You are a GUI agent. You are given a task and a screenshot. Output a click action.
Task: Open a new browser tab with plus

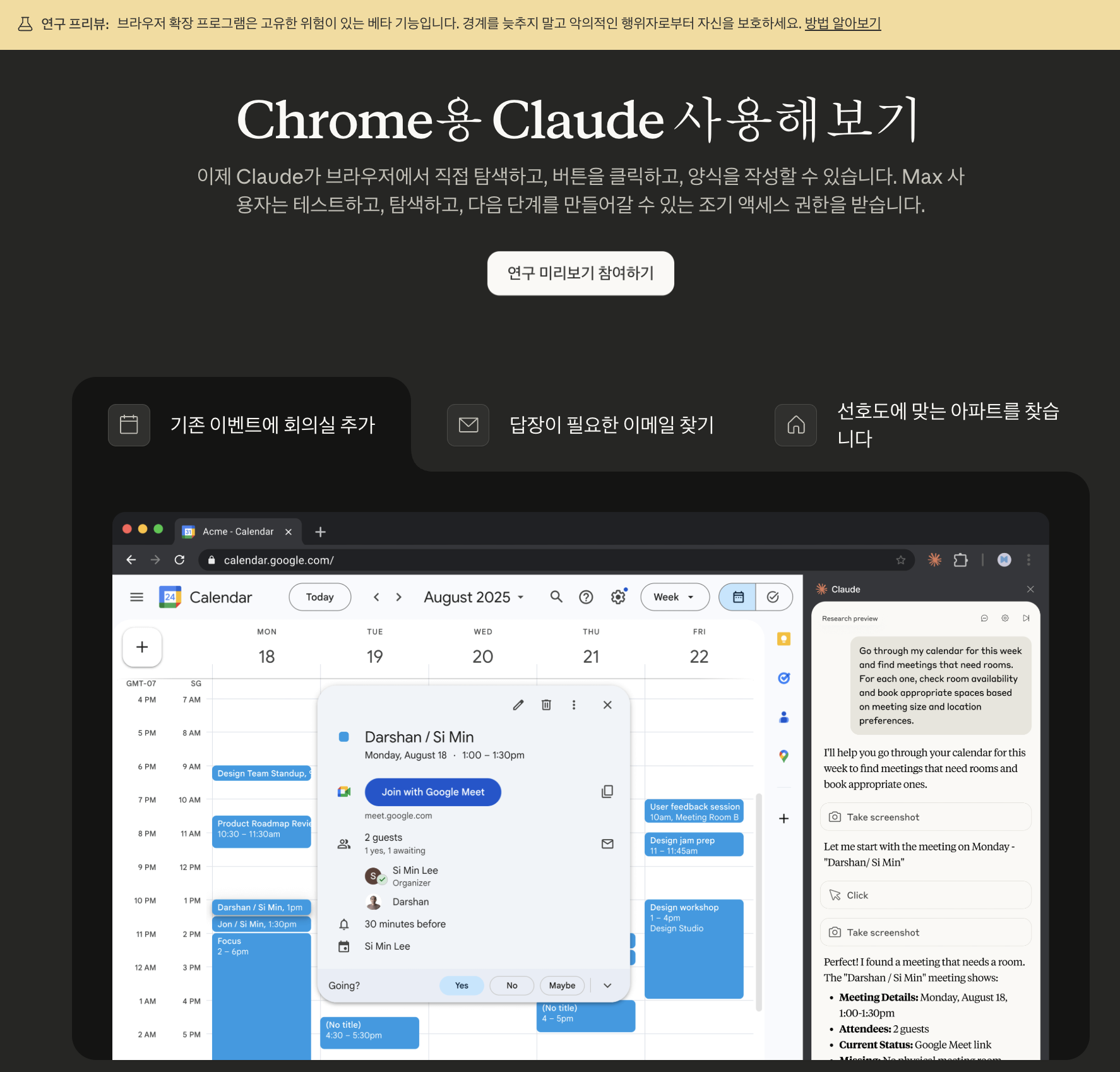pos(320,532)
